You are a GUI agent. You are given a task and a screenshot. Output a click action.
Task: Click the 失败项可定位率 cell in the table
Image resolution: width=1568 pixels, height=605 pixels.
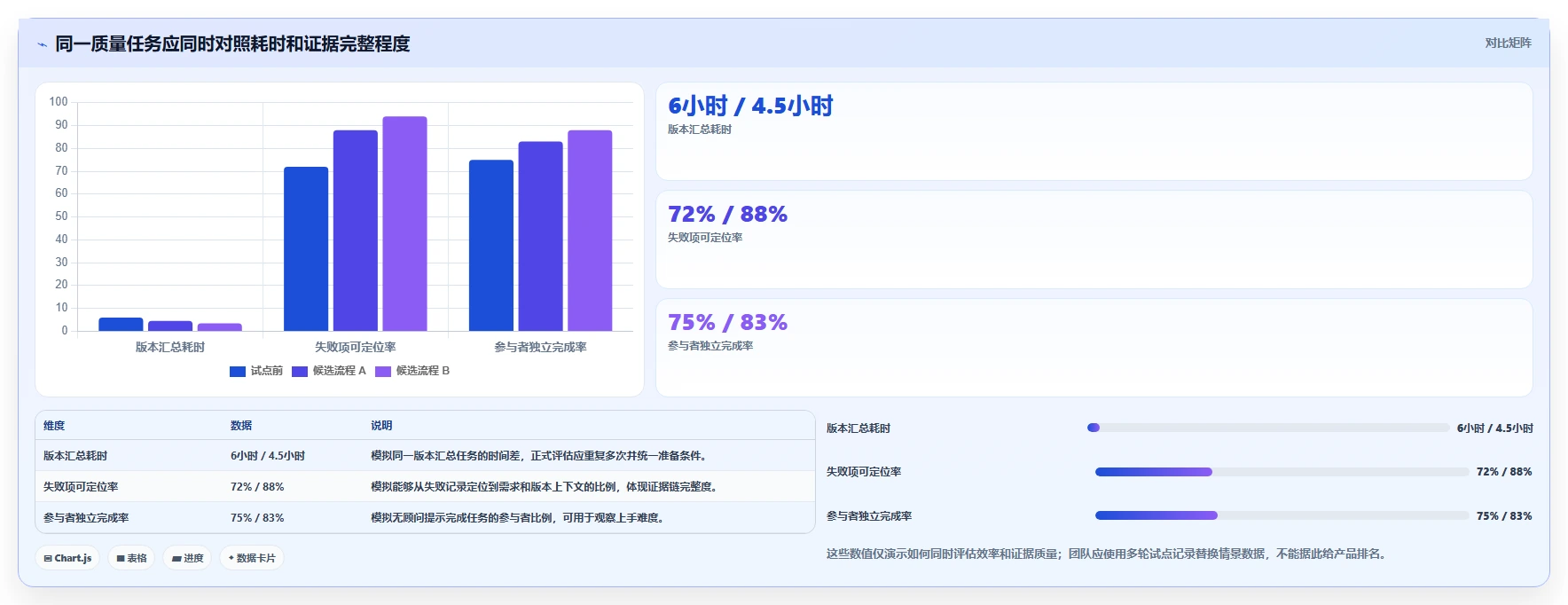coord(81,487)
